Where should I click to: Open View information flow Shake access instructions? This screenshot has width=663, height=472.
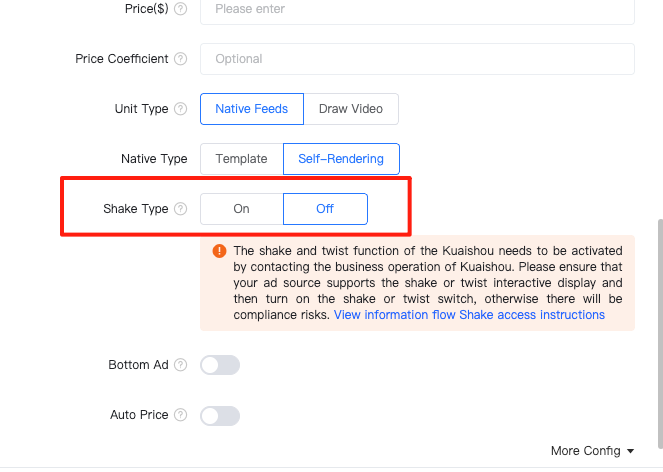point(469,315)
